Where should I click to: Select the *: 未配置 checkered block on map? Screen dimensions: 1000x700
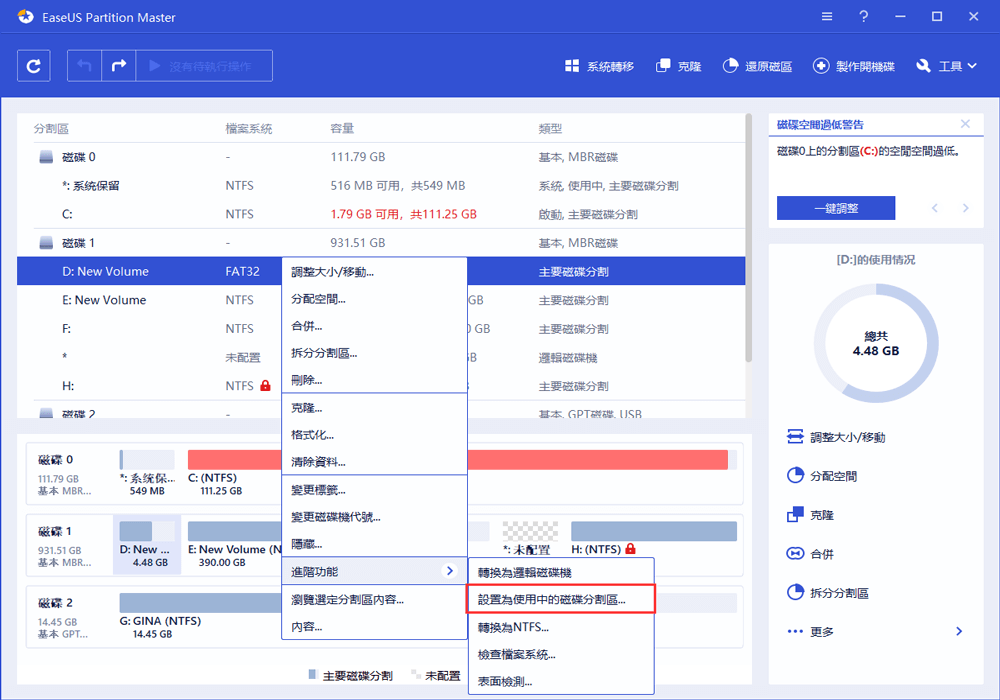pyautogui.click(x=529, y=531)
